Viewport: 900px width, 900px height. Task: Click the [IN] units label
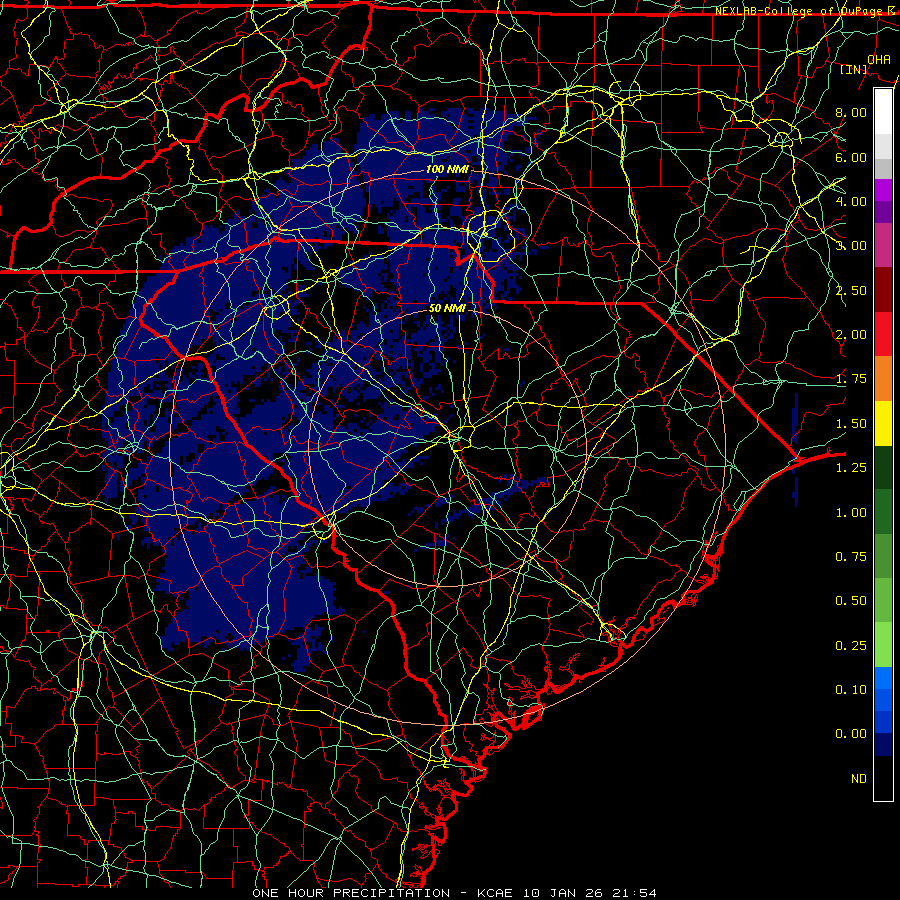tap(854, 69)
